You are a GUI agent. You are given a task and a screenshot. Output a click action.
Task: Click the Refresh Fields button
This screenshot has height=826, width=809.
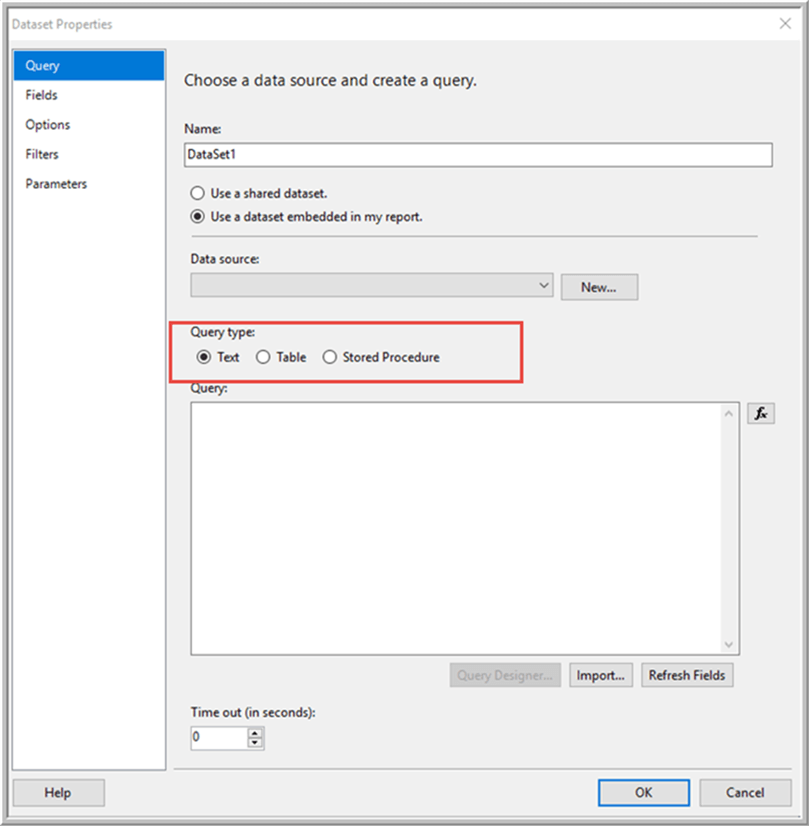(687, 675)
